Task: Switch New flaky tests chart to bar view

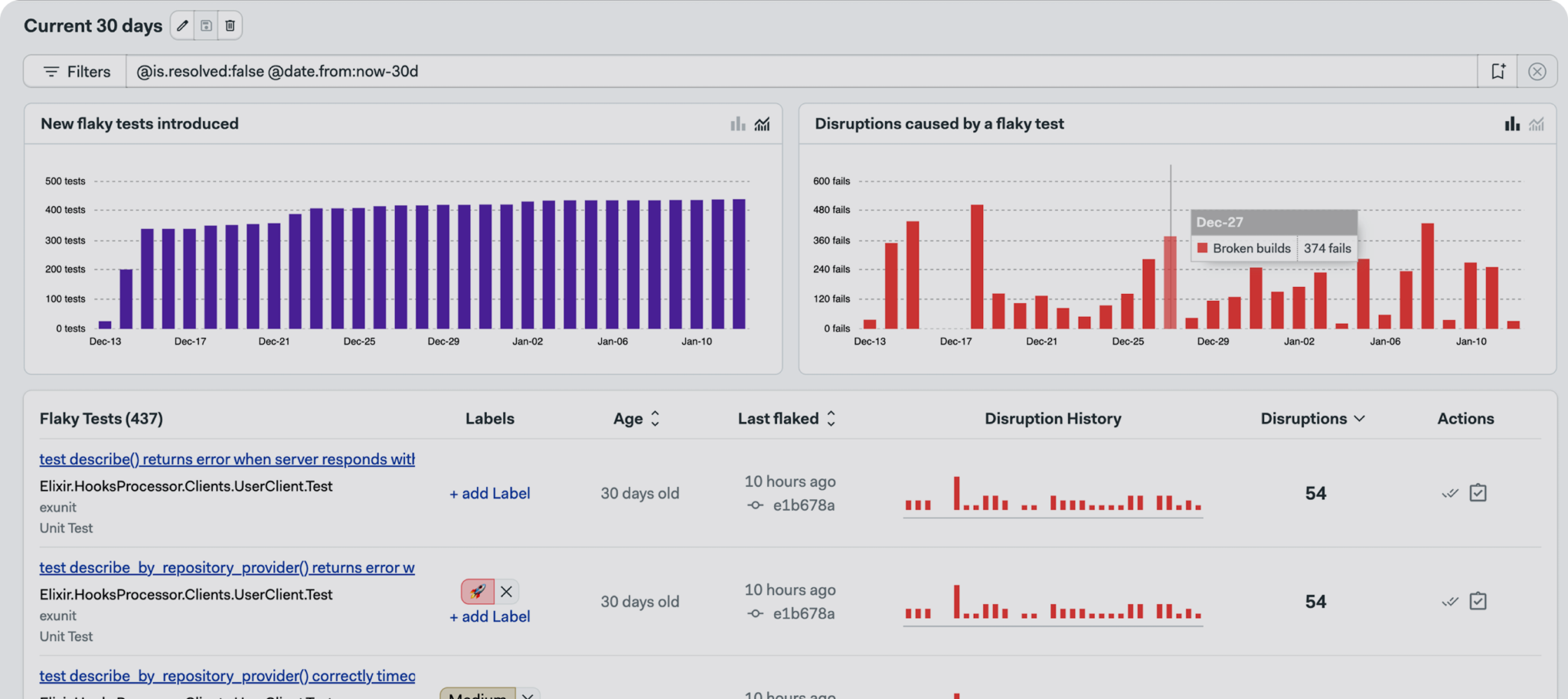Action: 737,123
